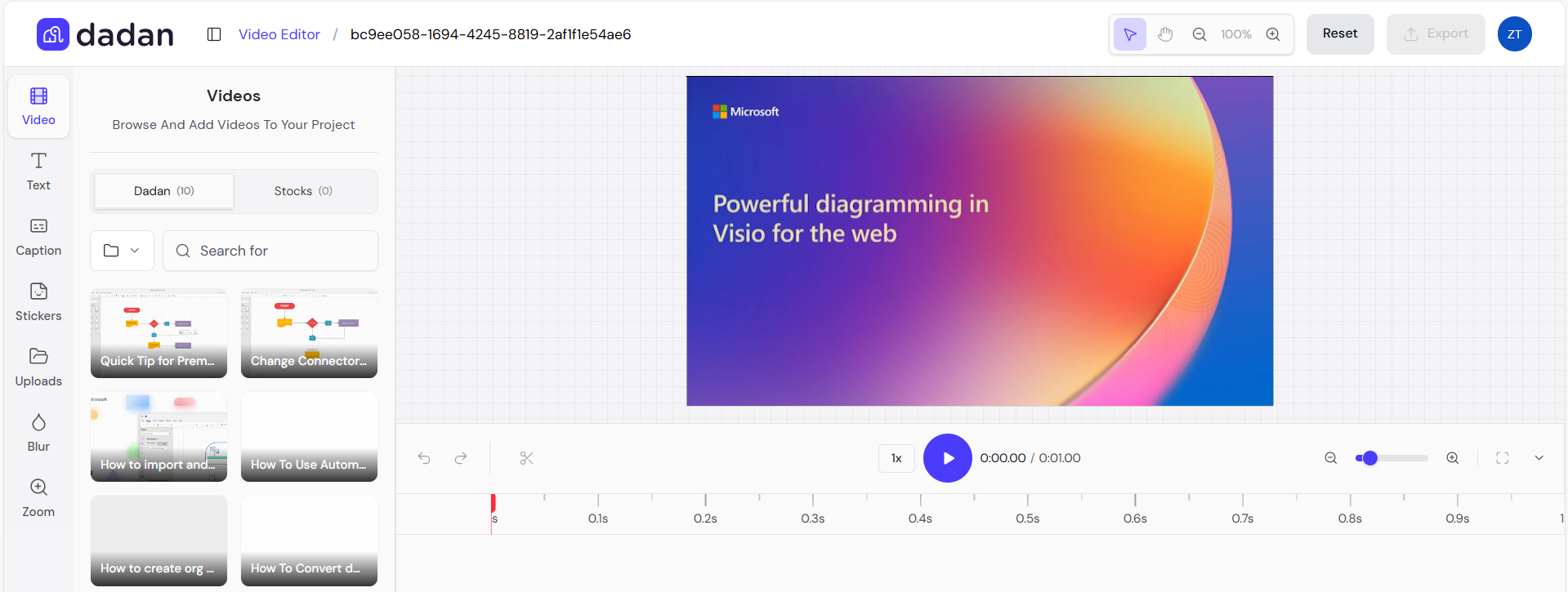Switch to the Stocks tab
This screenshot has height=592, width=1568.
pyautogui.click(x=303, y=191)
